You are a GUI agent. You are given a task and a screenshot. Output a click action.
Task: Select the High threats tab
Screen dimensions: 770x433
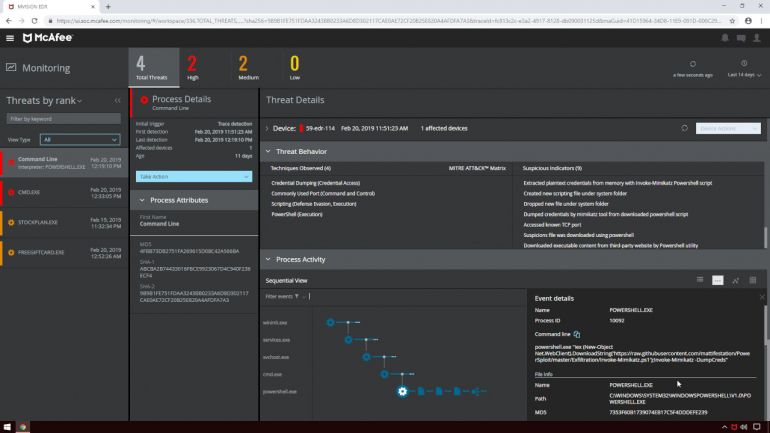coord(192,67)
